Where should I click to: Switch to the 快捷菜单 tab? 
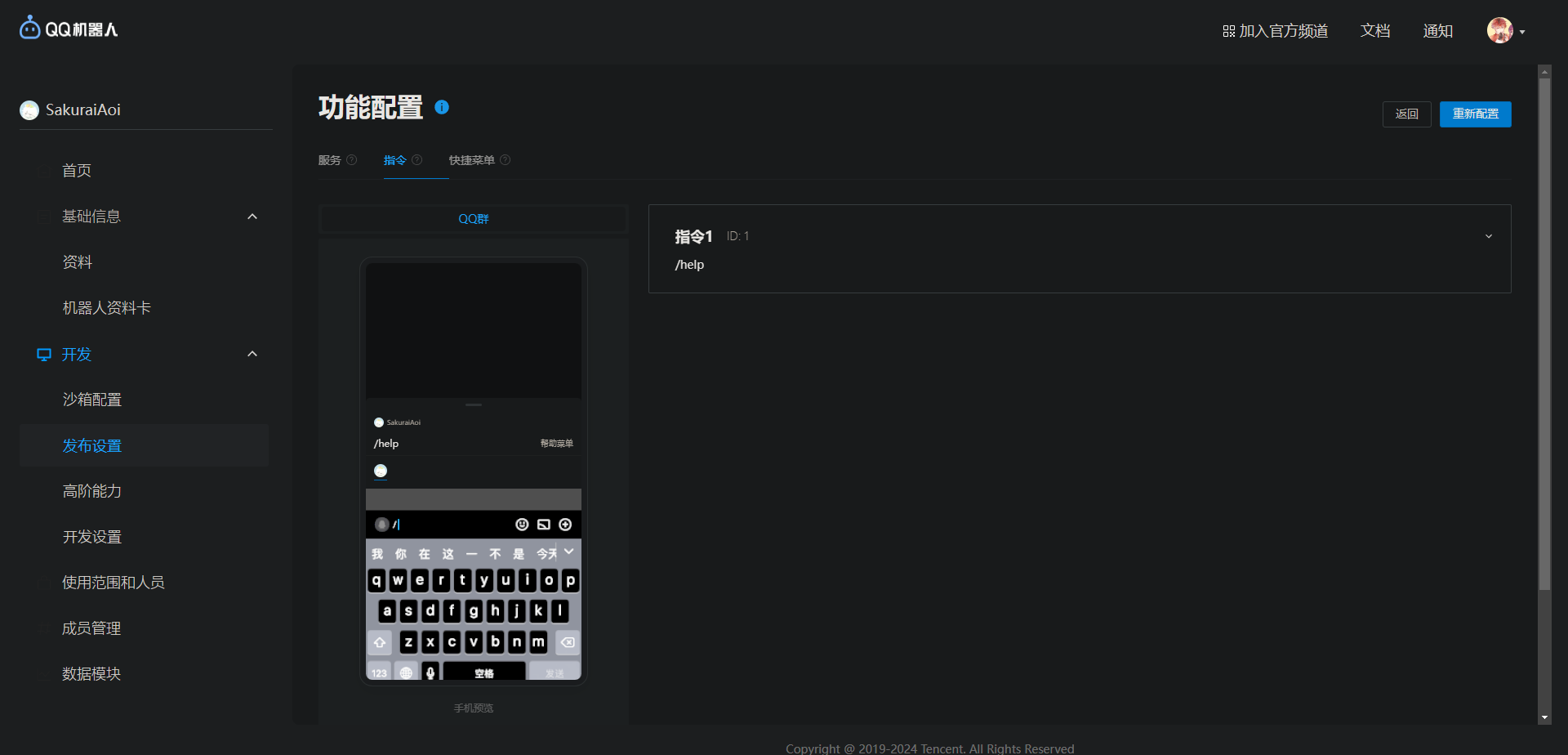pyautogui.click(x=471, y=160)
